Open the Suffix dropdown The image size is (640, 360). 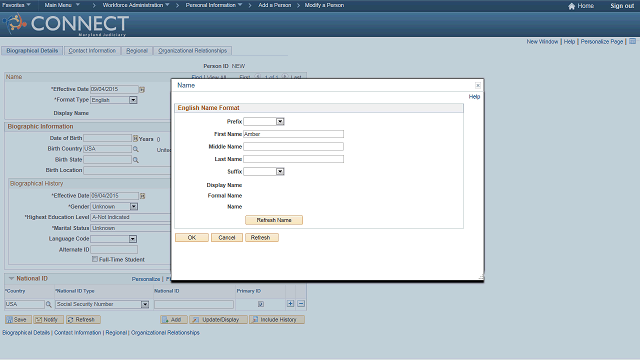[280, 171]
